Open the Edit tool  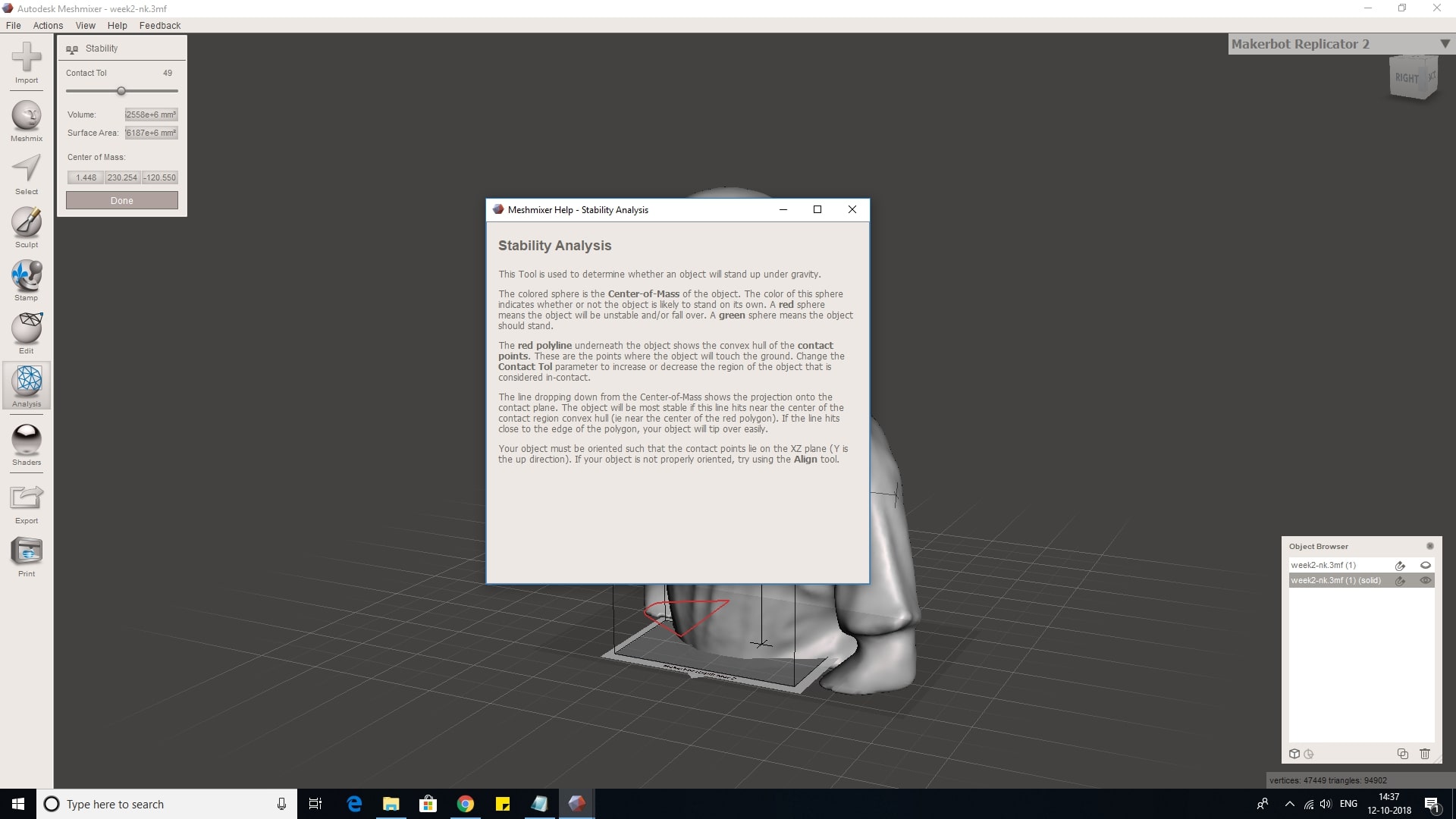pyautogui.click(x=27, y=328)
